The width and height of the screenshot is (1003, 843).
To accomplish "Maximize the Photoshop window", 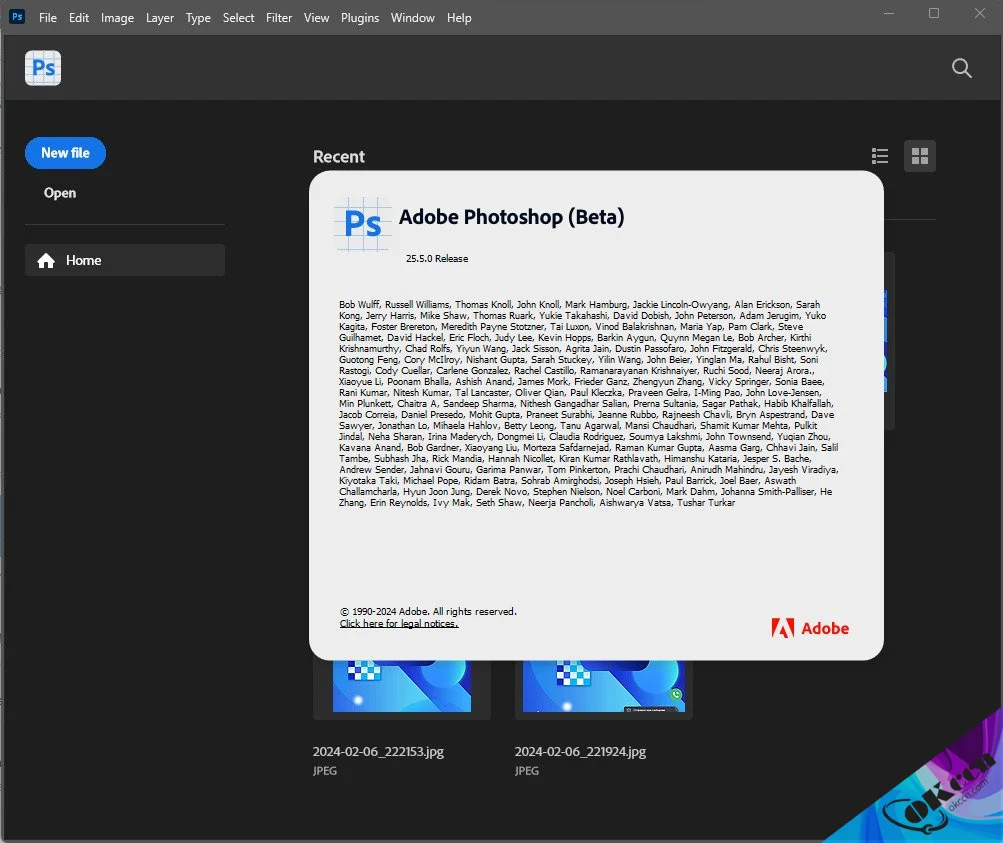I will pos(934,13).
